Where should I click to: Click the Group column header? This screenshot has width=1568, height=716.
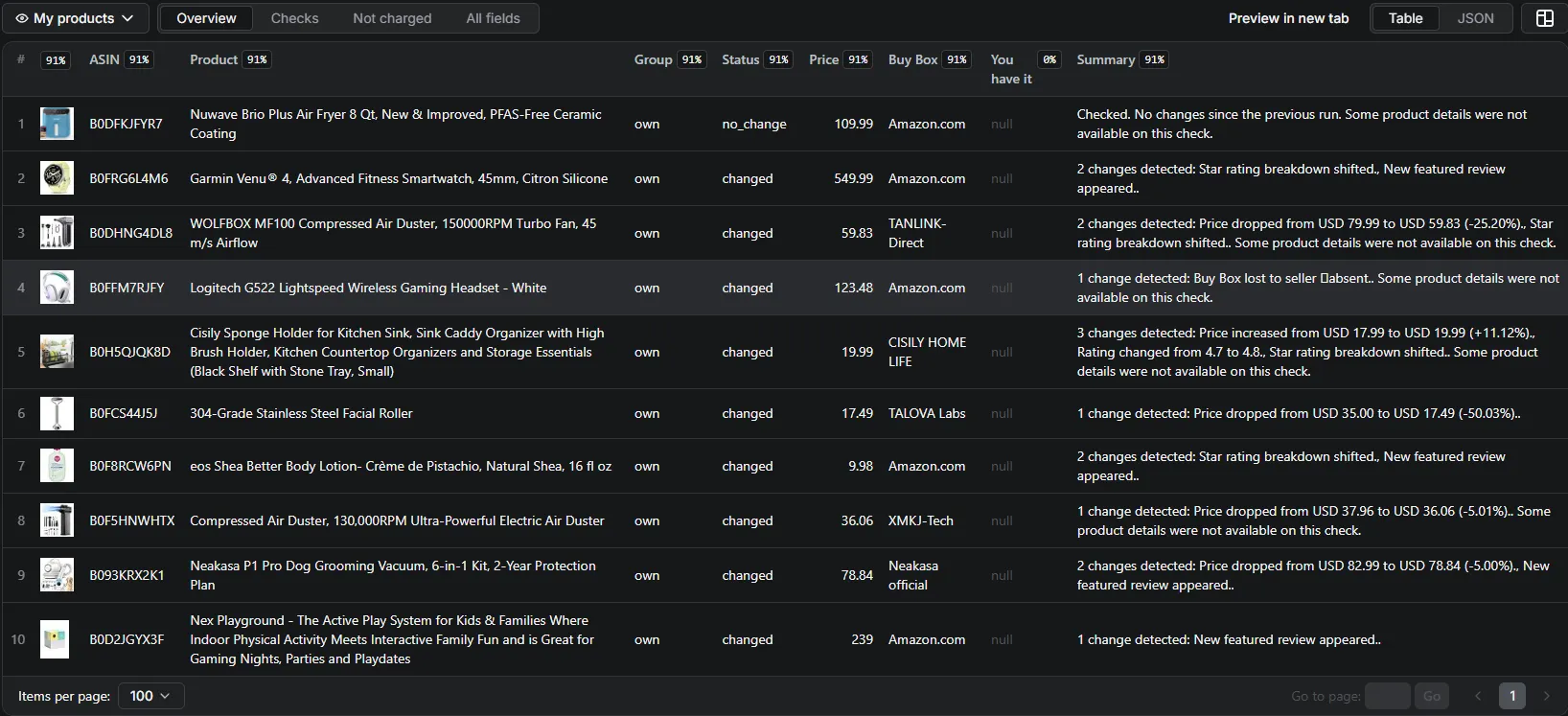pyautogui.click(x=653, y=59)
